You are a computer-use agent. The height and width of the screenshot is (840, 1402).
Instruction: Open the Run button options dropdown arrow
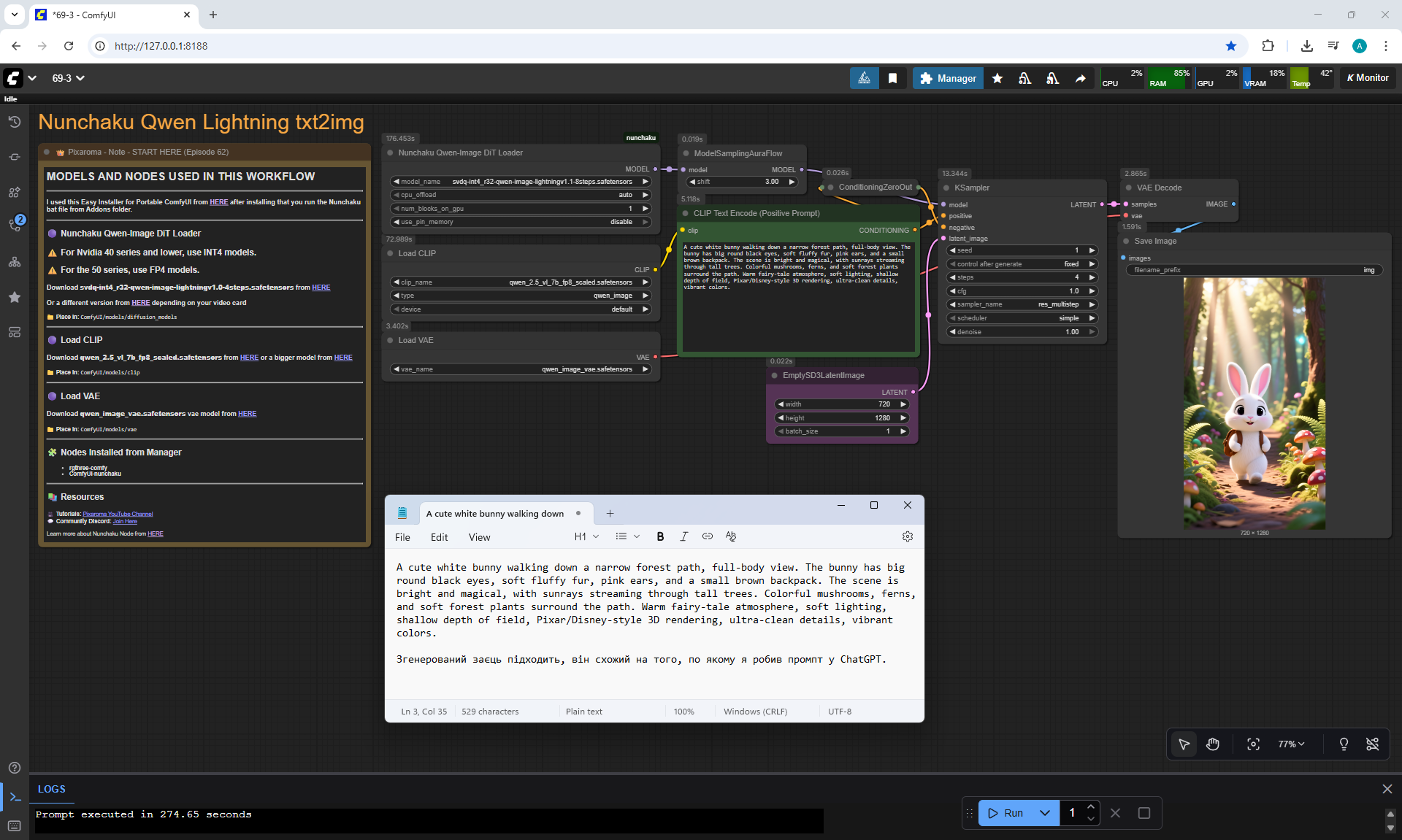coord(1045,813)
